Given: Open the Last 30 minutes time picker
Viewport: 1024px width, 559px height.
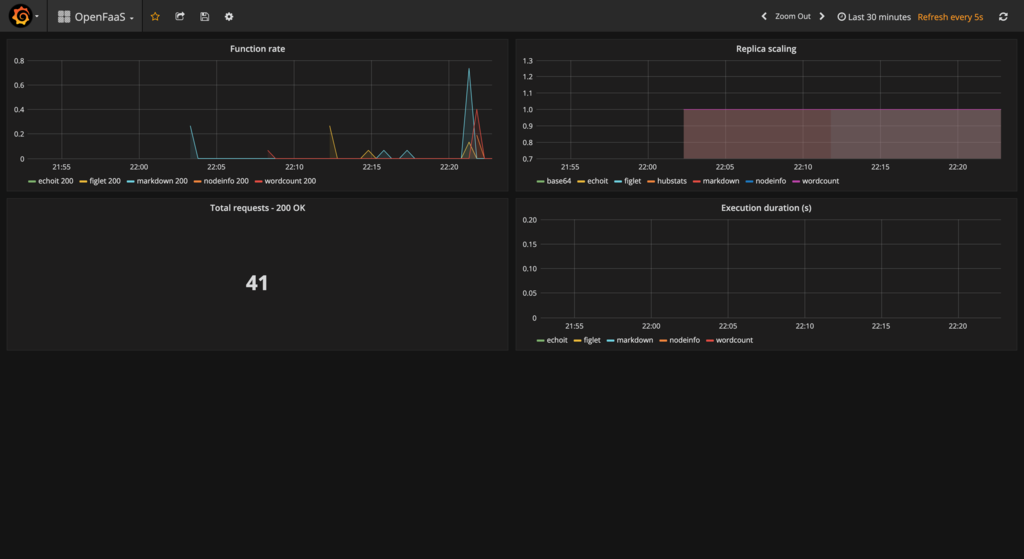Looking at the screenshot, I should 874,17.
